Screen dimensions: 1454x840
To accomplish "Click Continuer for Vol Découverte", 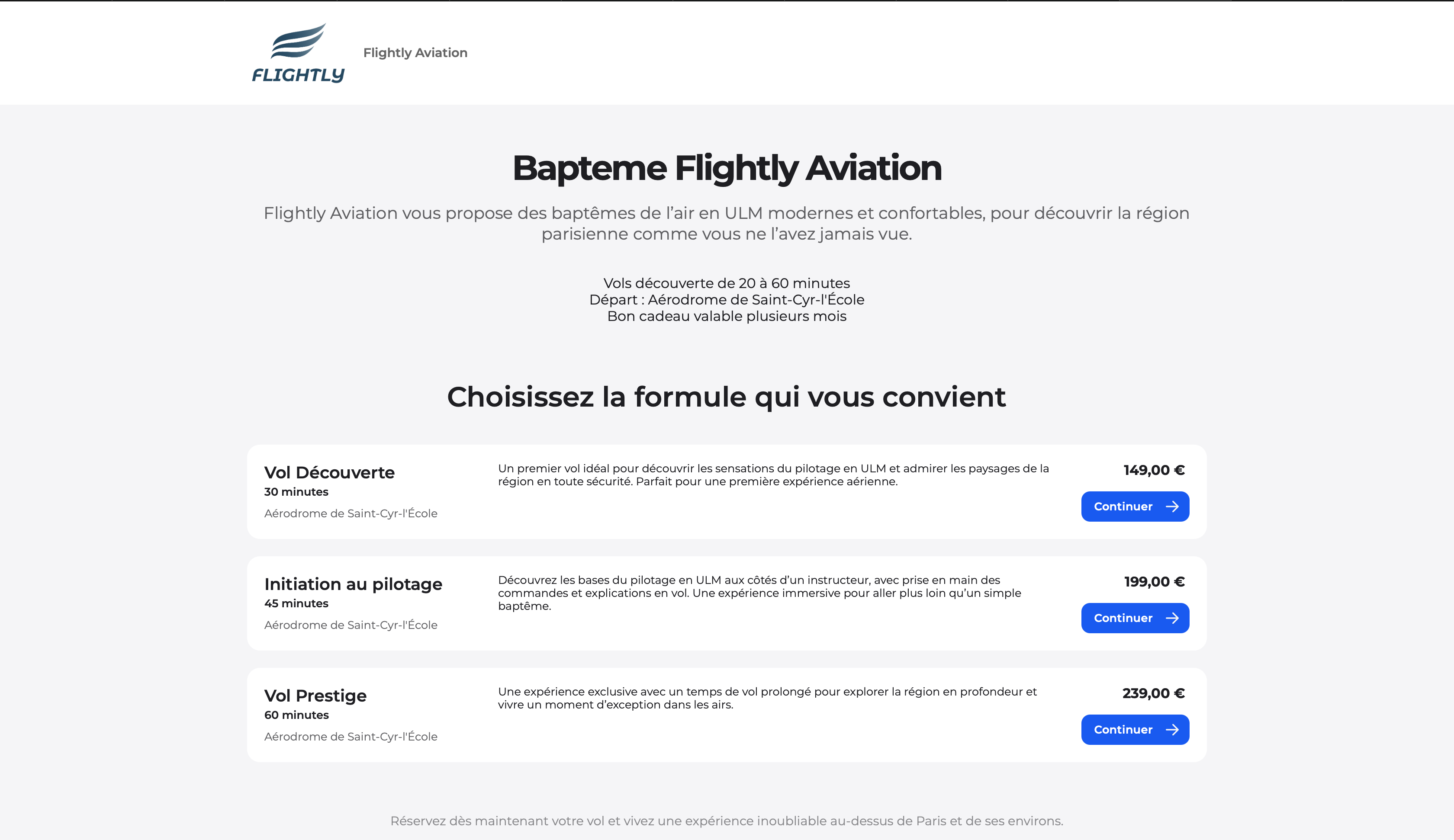I will tap(1123, 507).
